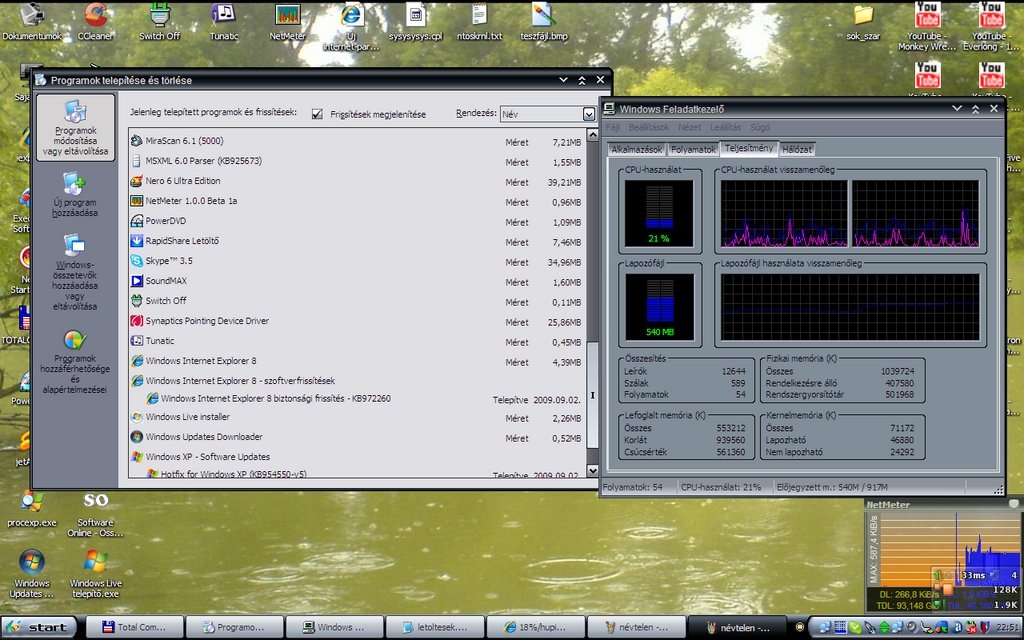Open the ntoskrnl.txt desktop file
The height and width of the screenshot is (640, 1024).
(479, 22)
